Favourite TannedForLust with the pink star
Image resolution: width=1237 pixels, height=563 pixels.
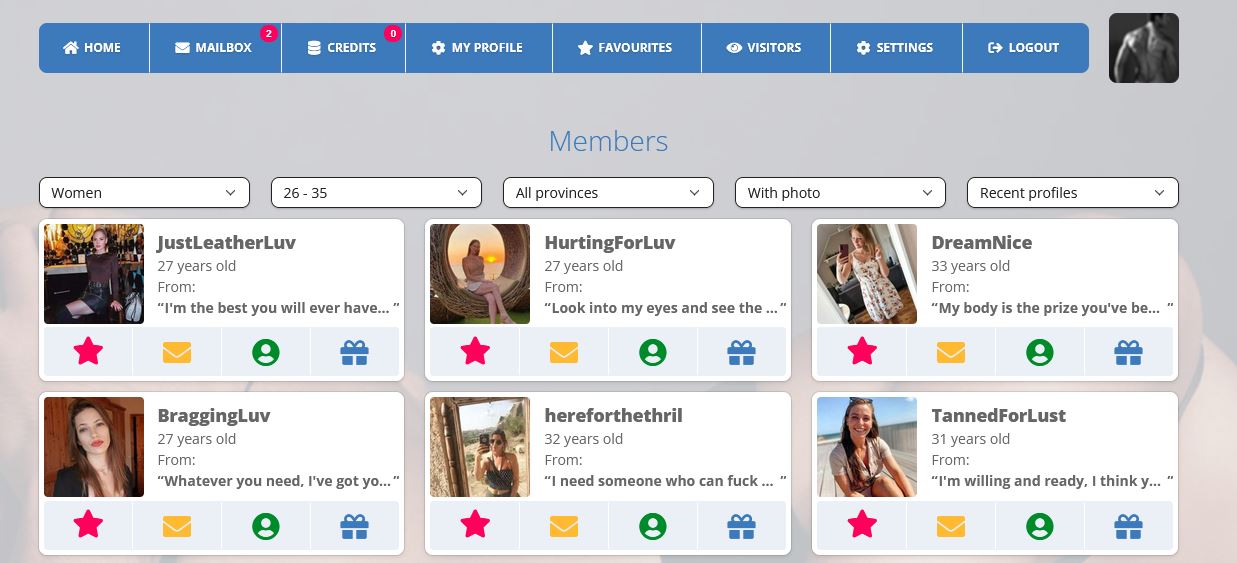tap(862, 525)
